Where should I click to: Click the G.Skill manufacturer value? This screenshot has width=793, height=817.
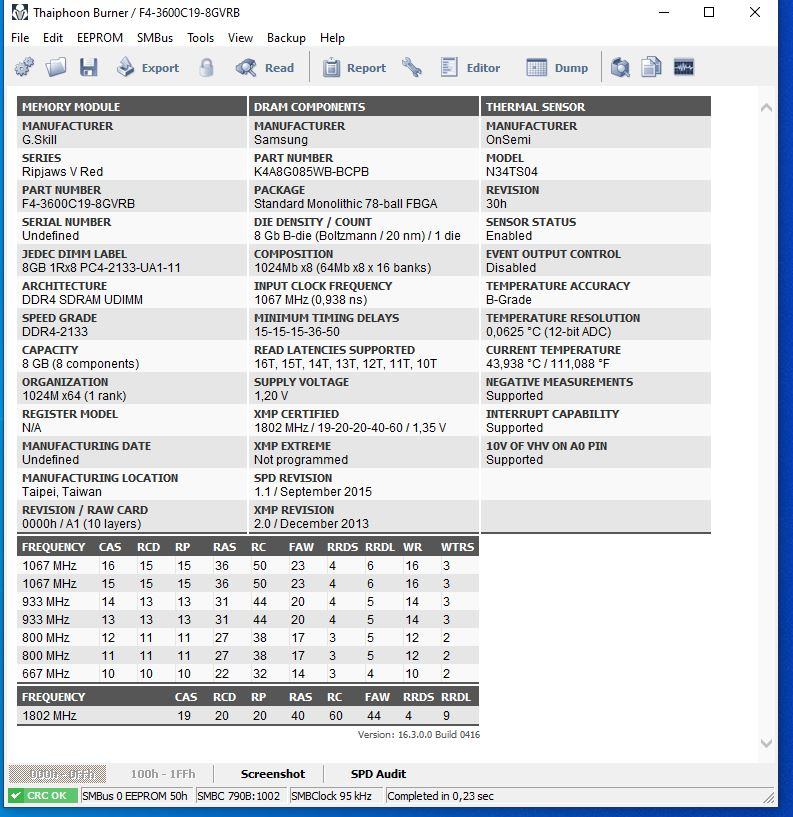tap(39, 140)
